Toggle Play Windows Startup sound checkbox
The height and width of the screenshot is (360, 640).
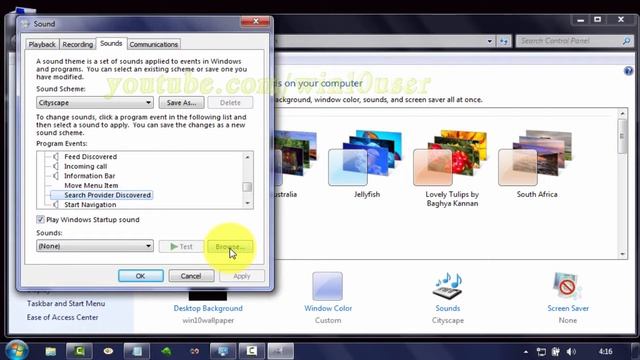coord(40,220)
